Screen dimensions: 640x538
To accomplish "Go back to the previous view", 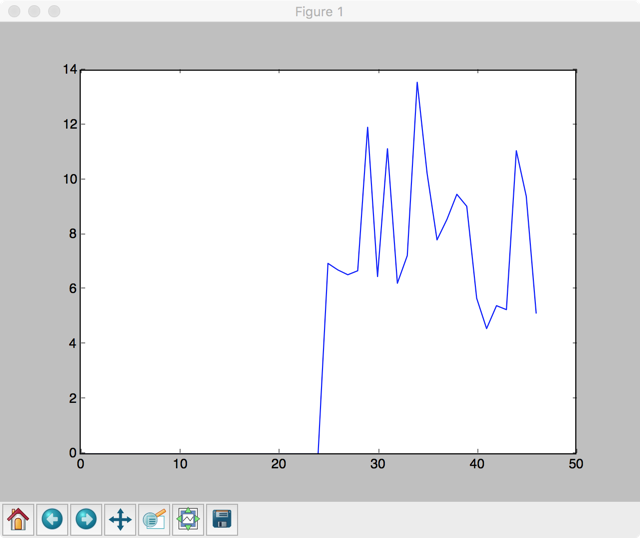I will pyautogui.click(x=52, y=519).
